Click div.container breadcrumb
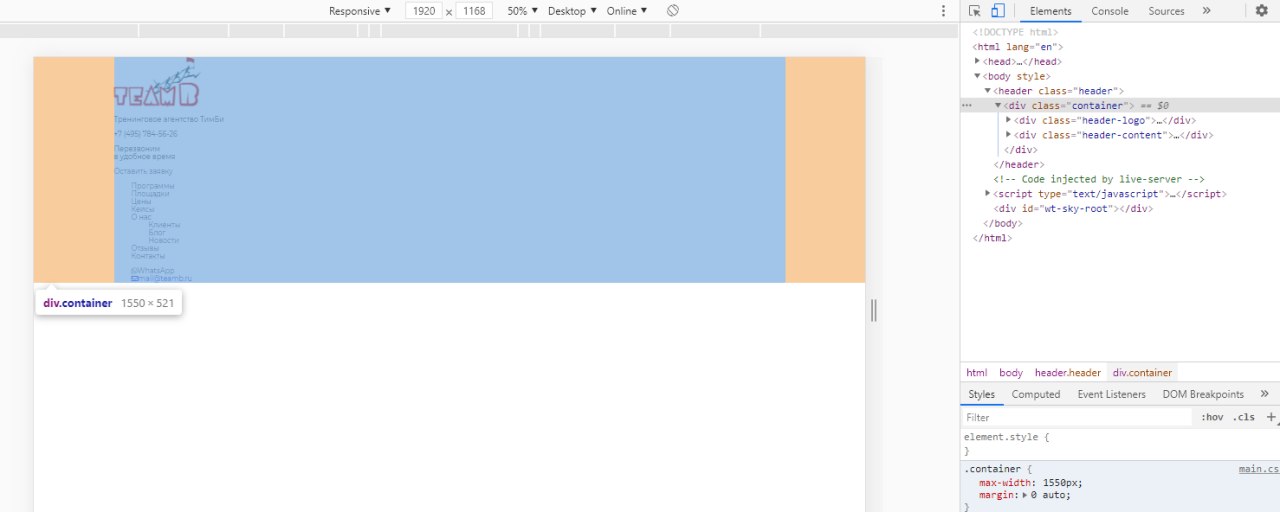 point(1142,372)
